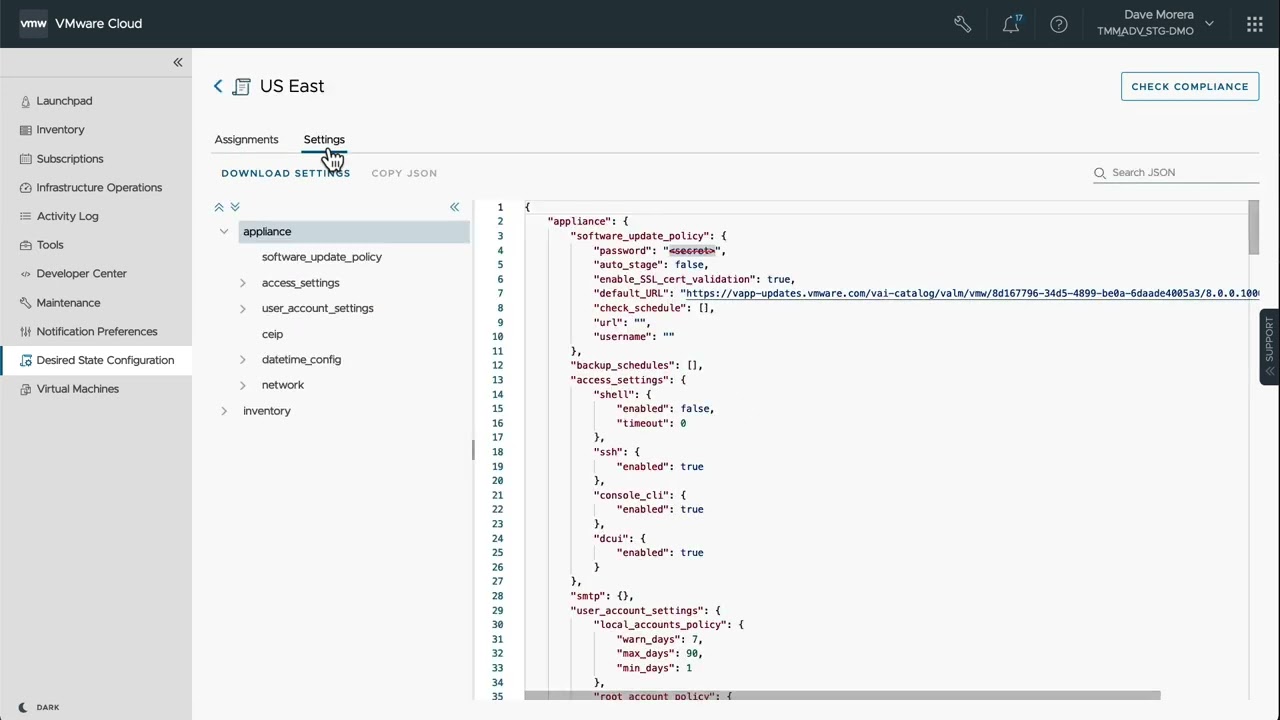Expand the user_account_settings tree node
The width and height of the screenshot is (1280, 720).
point(243,308)
